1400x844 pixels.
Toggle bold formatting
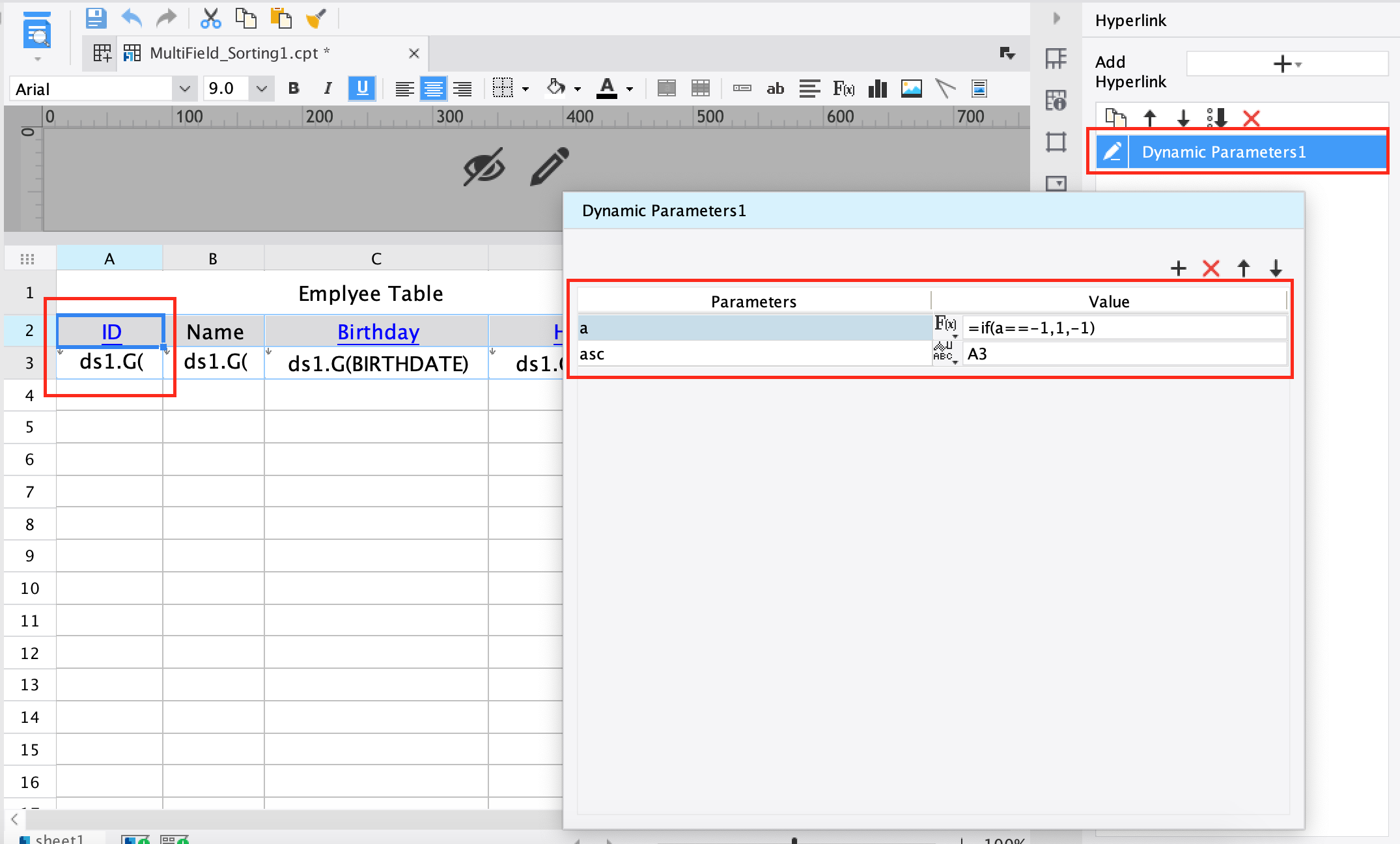293,89
